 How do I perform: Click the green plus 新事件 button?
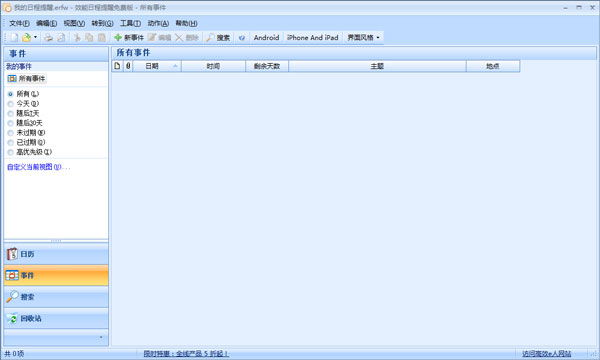[129, 37]
